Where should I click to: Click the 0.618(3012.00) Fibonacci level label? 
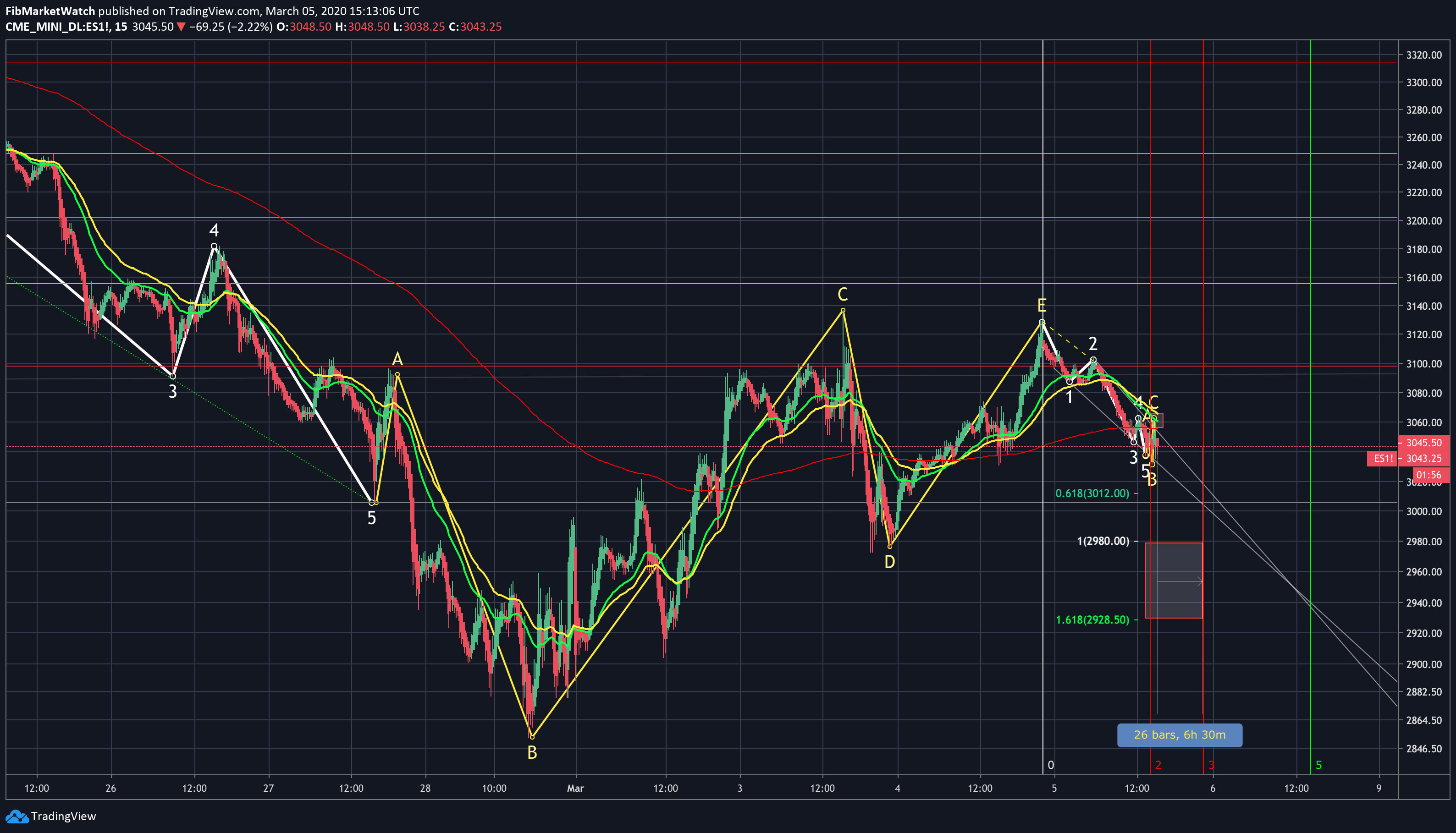[1092, 493]
